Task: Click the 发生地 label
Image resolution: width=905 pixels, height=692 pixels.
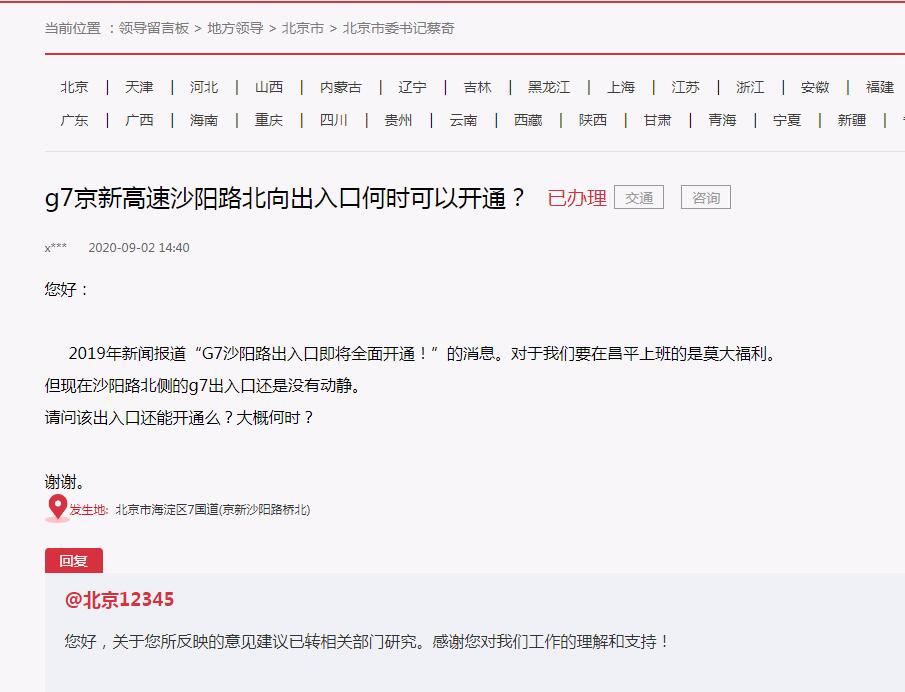Action: click(x=89, y=510)
